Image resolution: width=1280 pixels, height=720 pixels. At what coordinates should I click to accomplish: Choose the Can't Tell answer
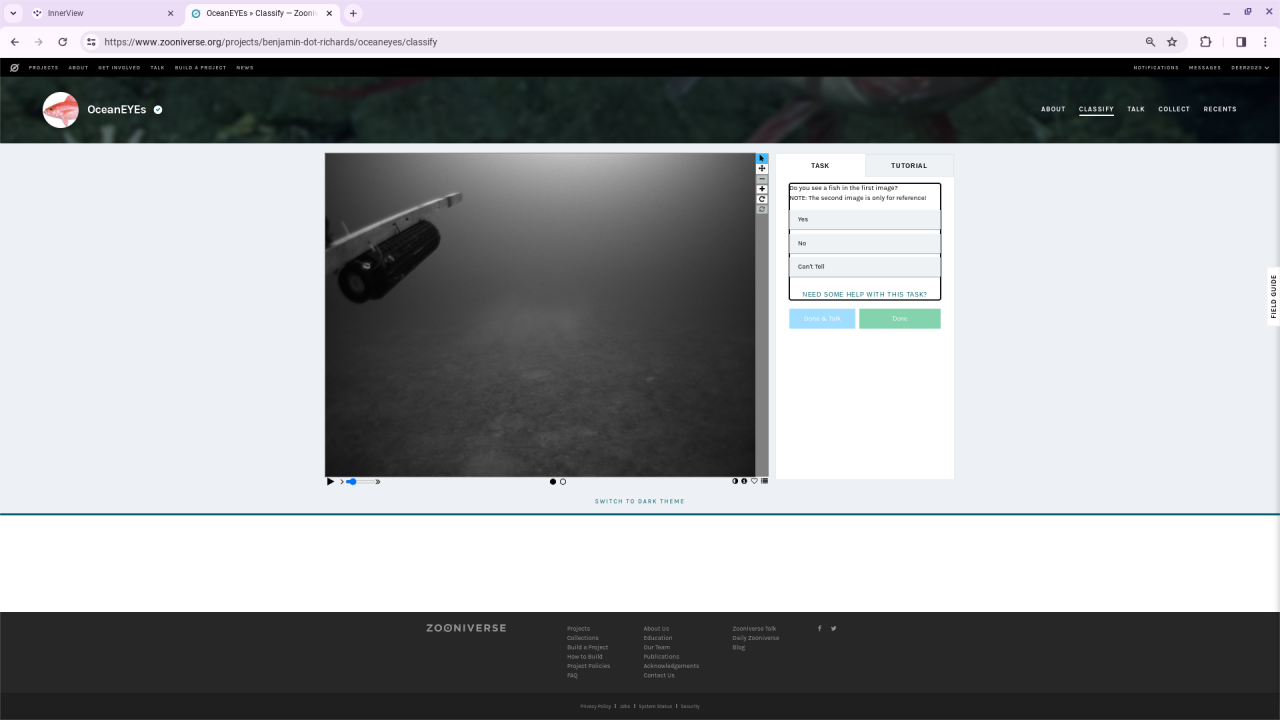click(865, 267)
